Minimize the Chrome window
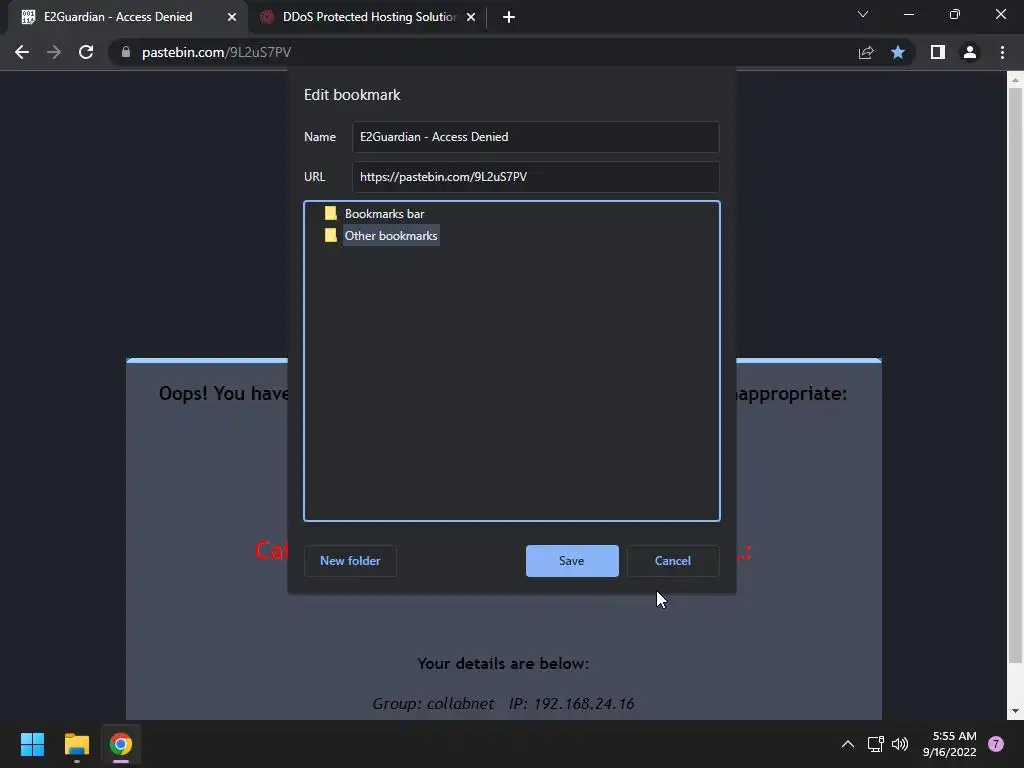The width and height of the screenshot is (1024, 768). coord(908,14)
